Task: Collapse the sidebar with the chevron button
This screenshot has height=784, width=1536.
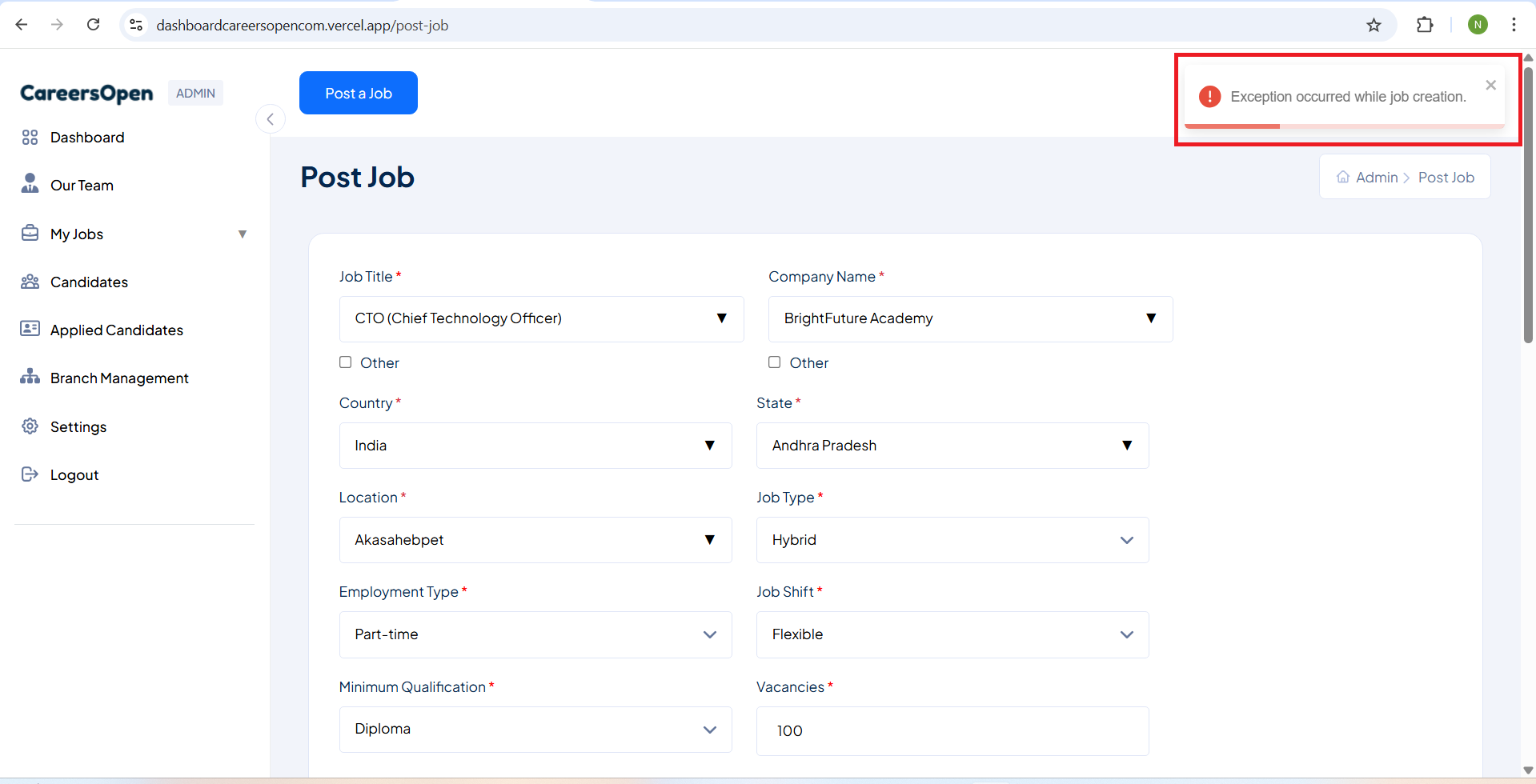Action: 271,119
